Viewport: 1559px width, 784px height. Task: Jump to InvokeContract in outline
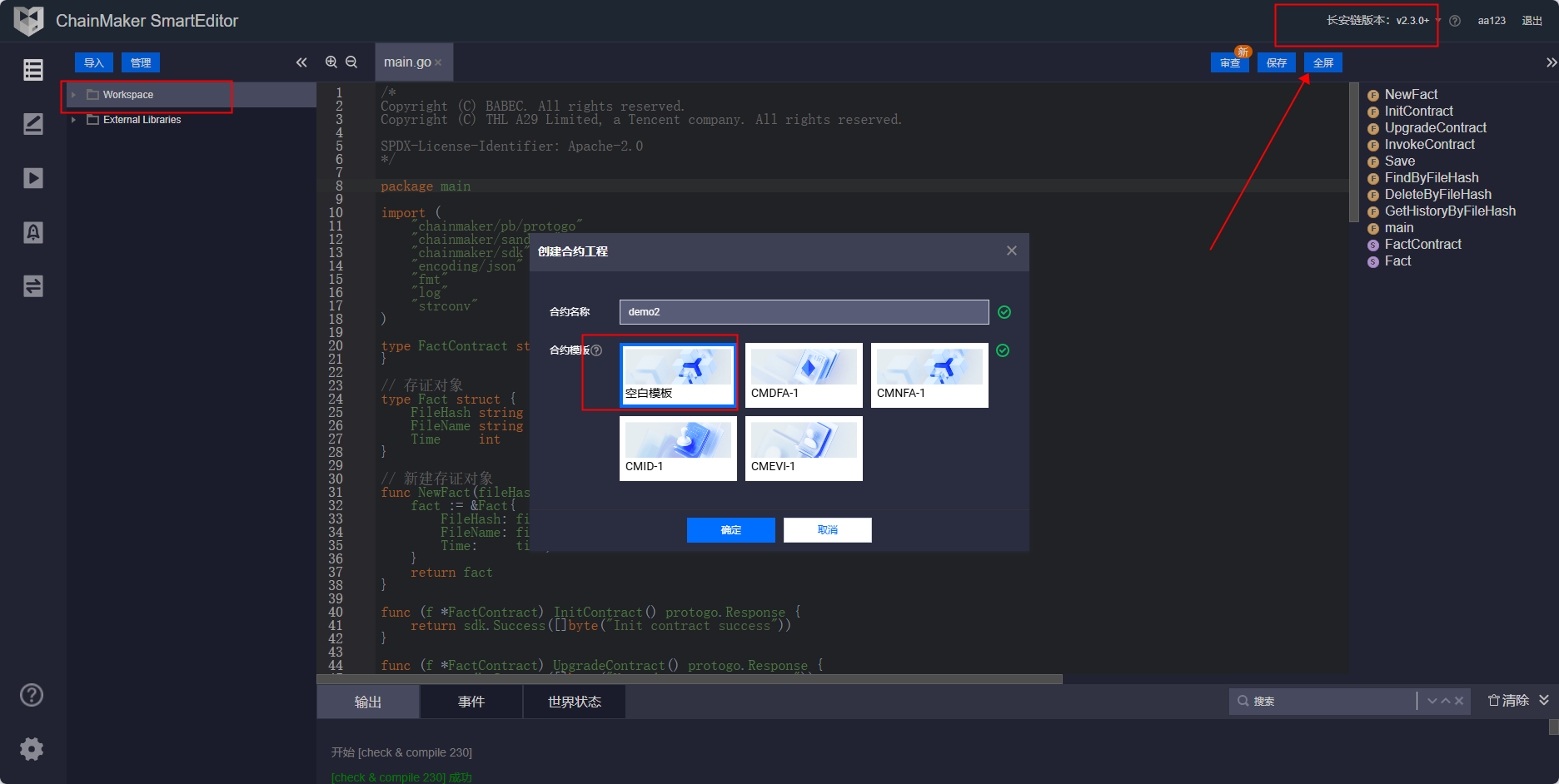pos(1429,145)
